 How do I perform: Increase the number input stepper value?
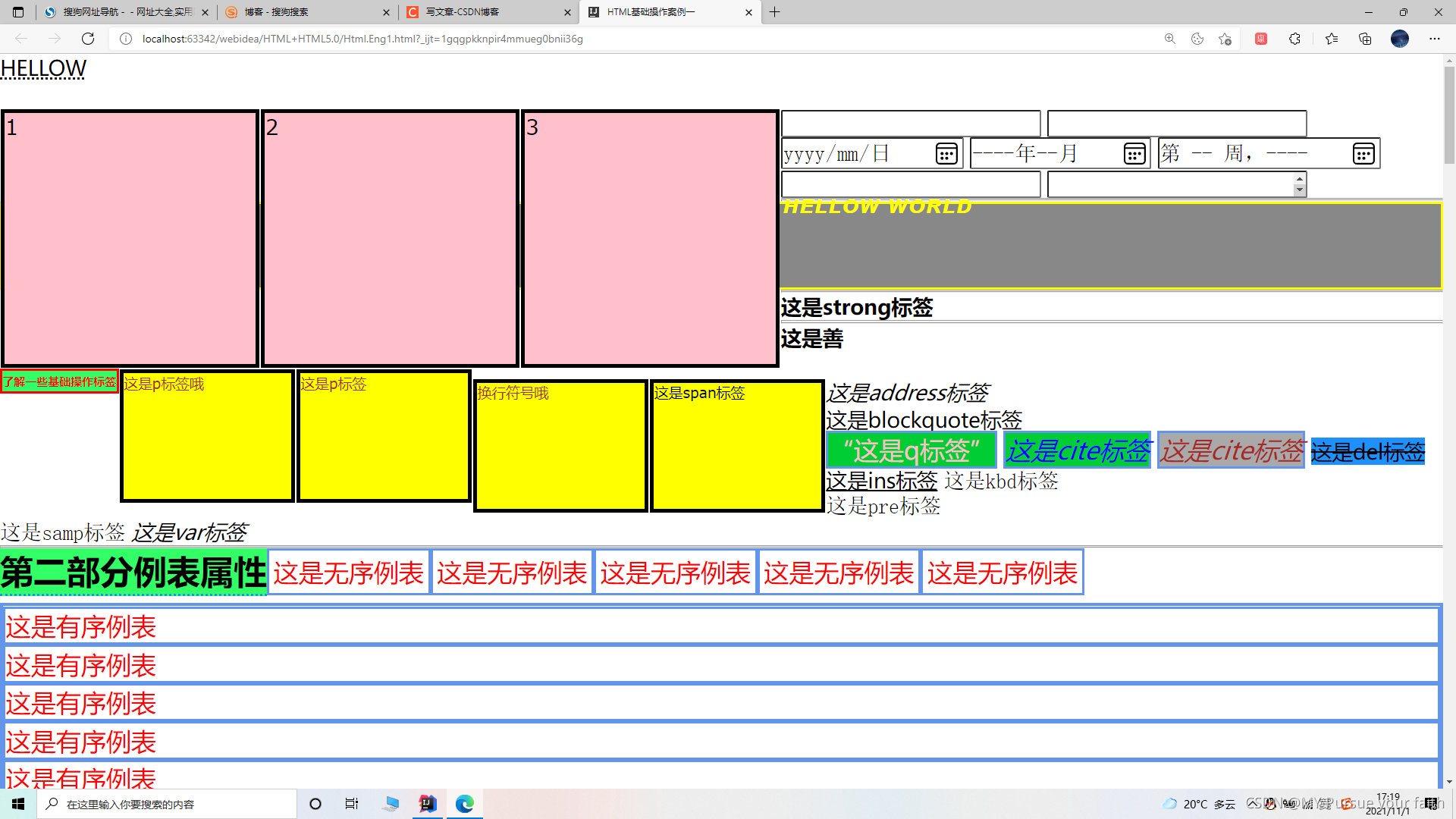coord(1299,180)
